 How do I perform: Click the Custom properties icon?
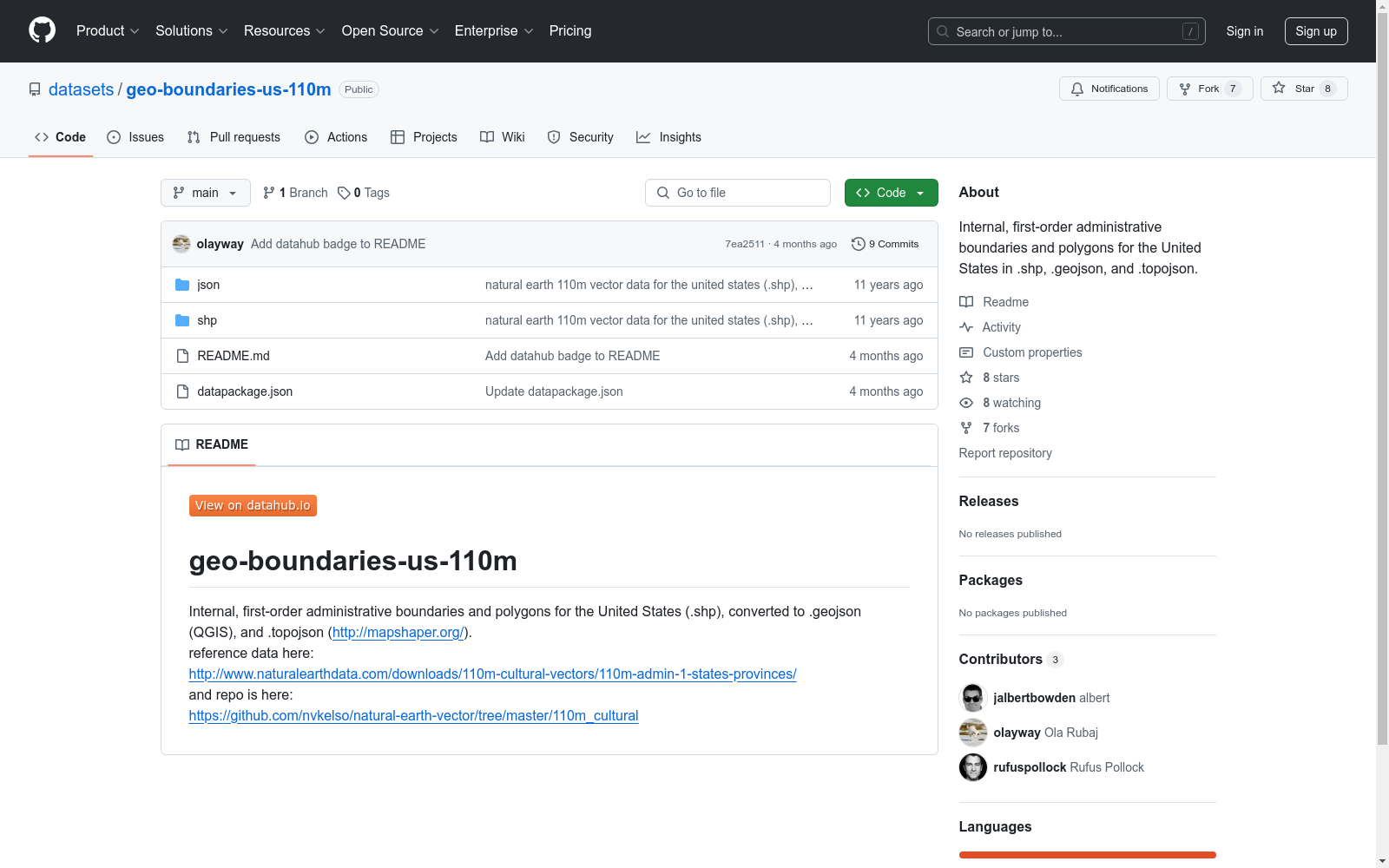click(x=966, y=352)
